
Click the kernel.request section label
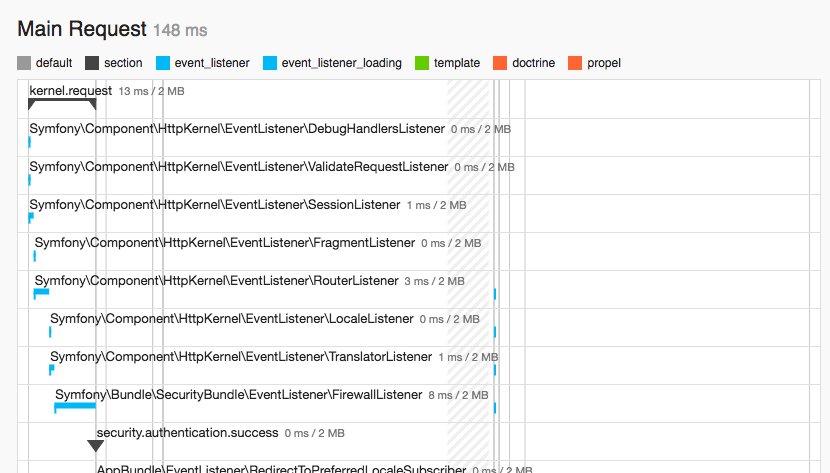pos(71,90)
